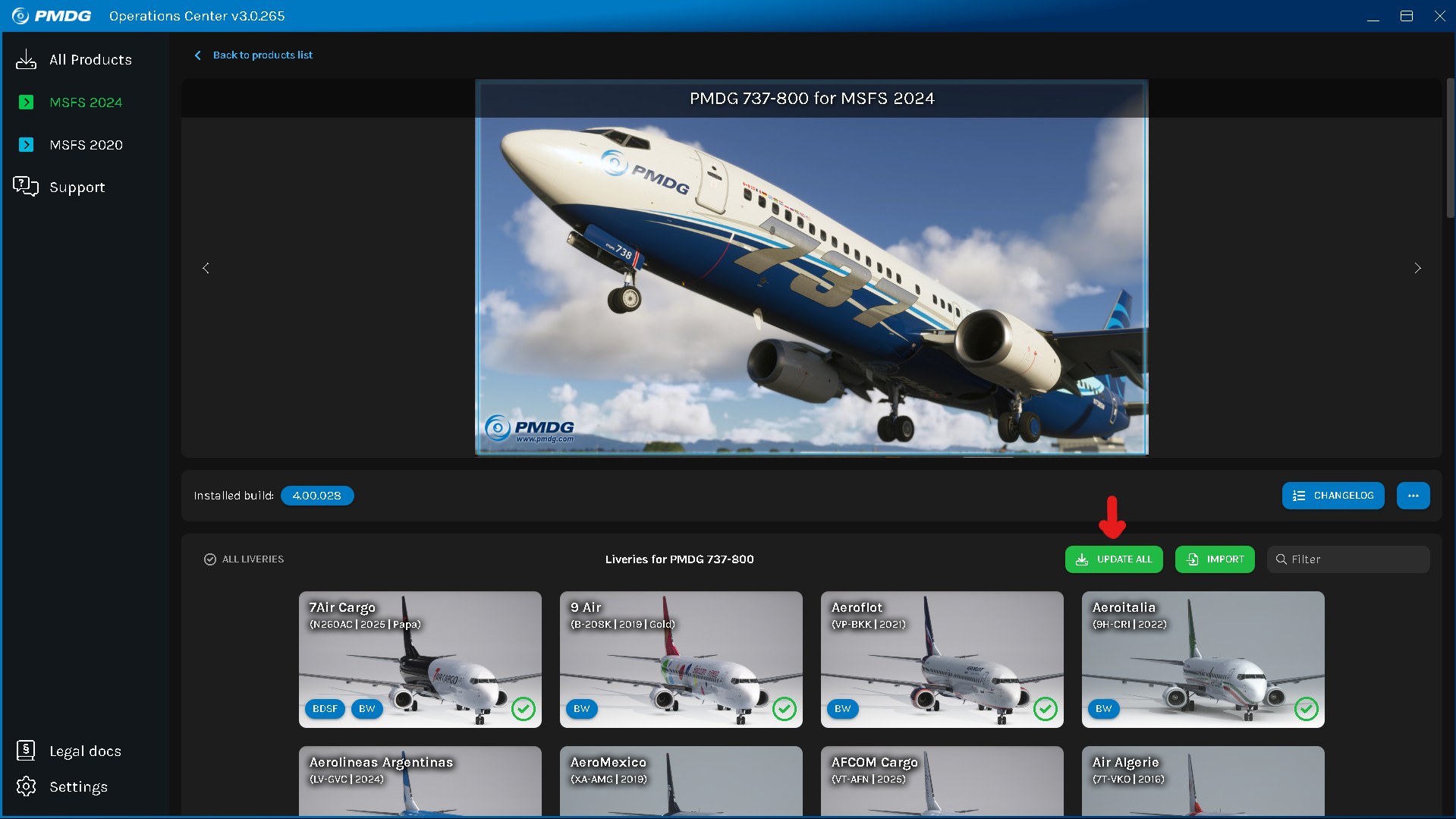Click the livery Filter search field
The width and height of the screenshot is (1456, 819).
coord(1355,559)
